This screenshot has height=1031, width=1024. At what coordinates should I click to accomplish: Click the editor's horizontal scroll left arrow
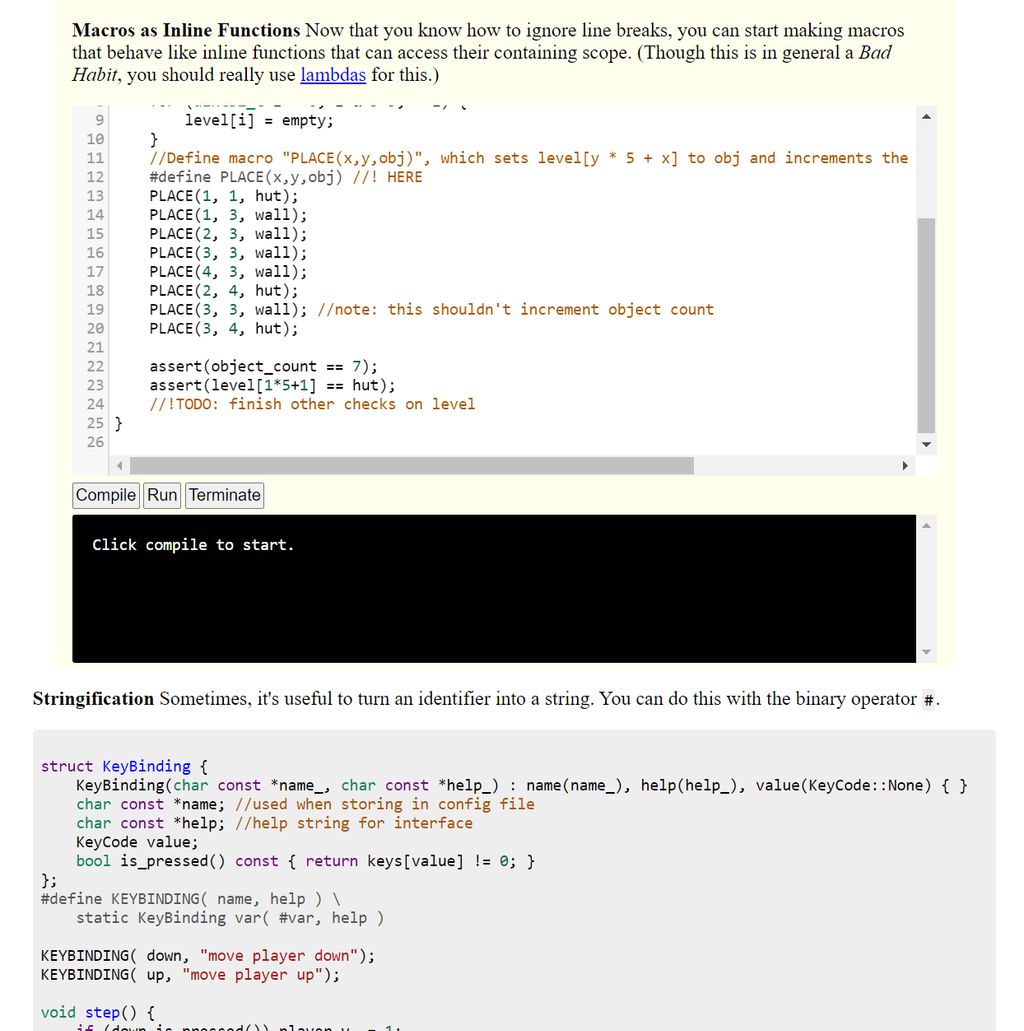tap(120, 466)
